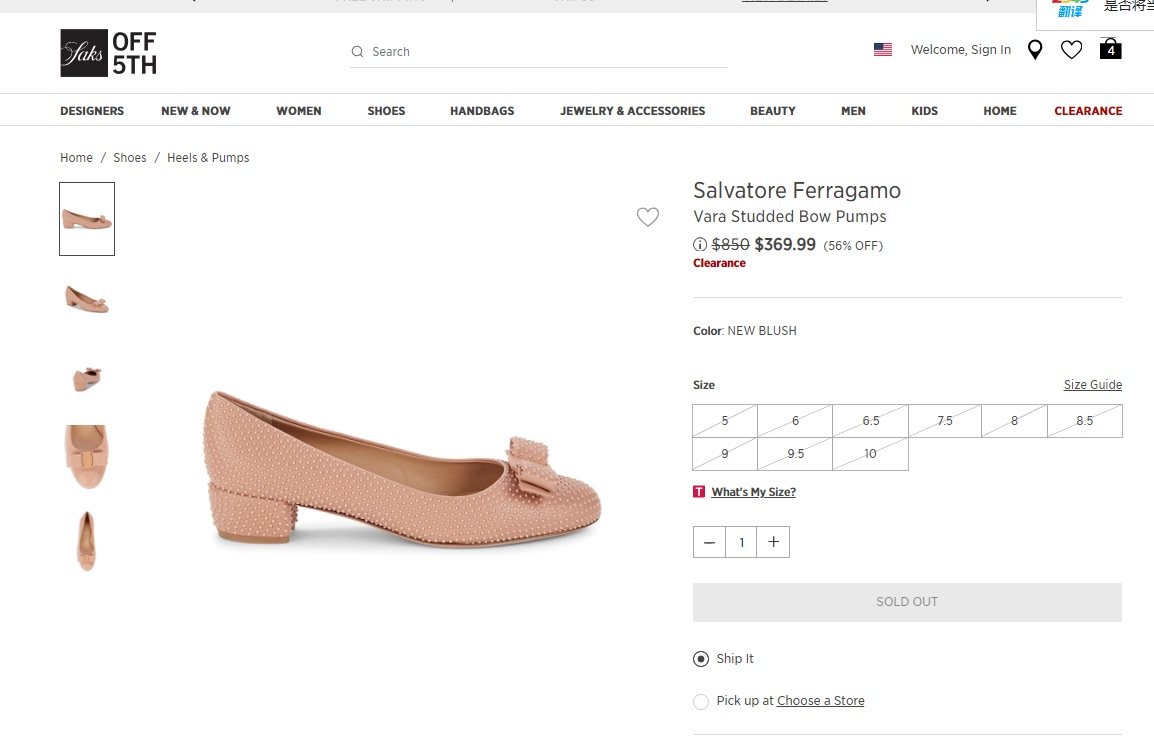Decrease quantity with the minus button
The image size is (1154, 740).
[x=709, y=542]
